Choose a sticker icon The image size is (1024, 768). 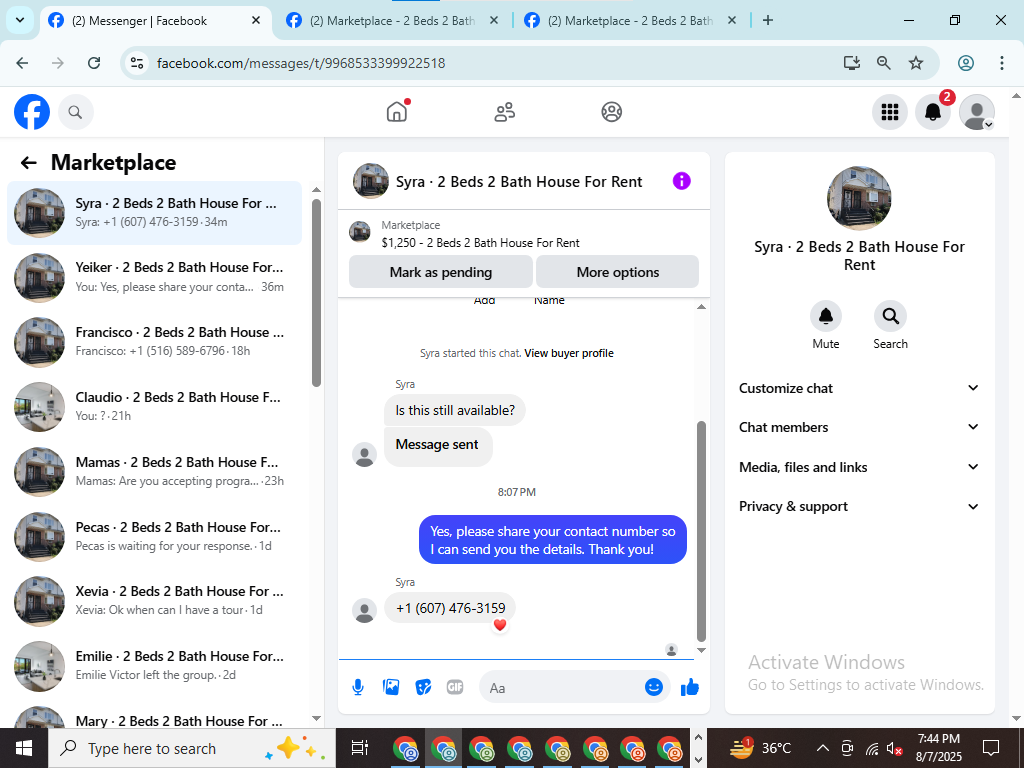(x=423, y=687)
